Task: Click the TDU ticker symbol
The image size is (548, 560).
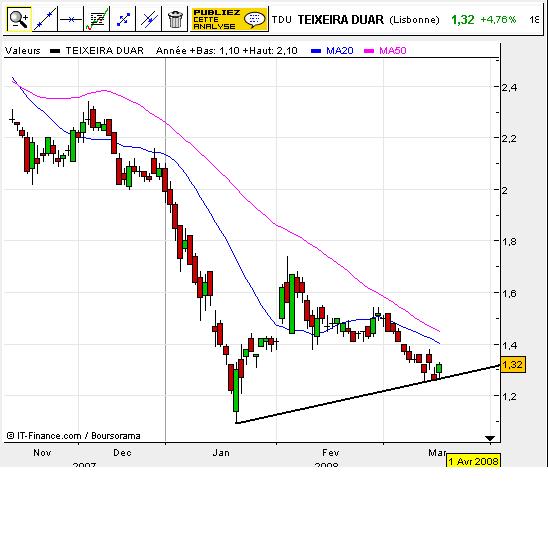Action: click(282, 20)
